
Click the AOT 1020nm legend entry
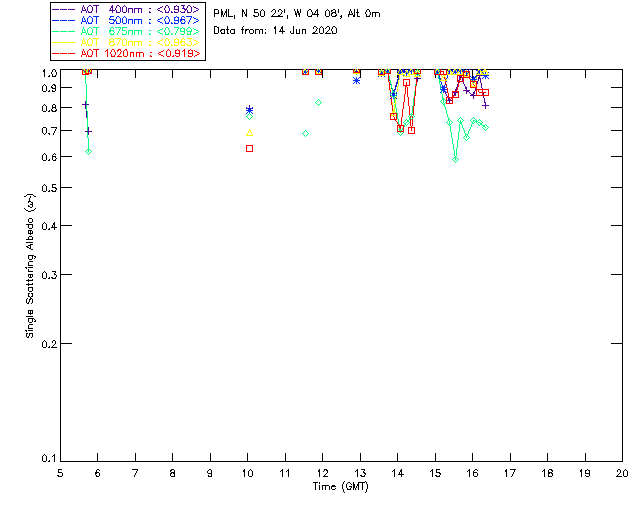[x=126, y=53]
